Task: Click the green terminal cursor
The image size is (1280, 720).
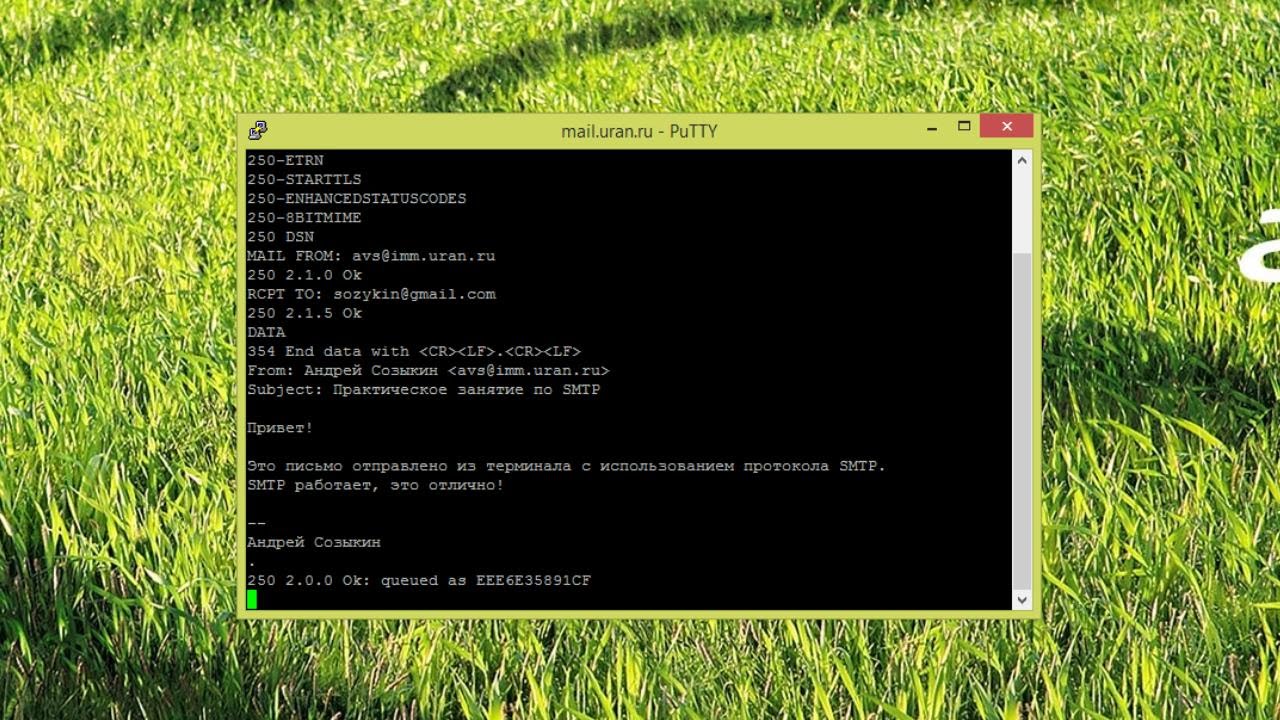Action: tap(252, 599)
